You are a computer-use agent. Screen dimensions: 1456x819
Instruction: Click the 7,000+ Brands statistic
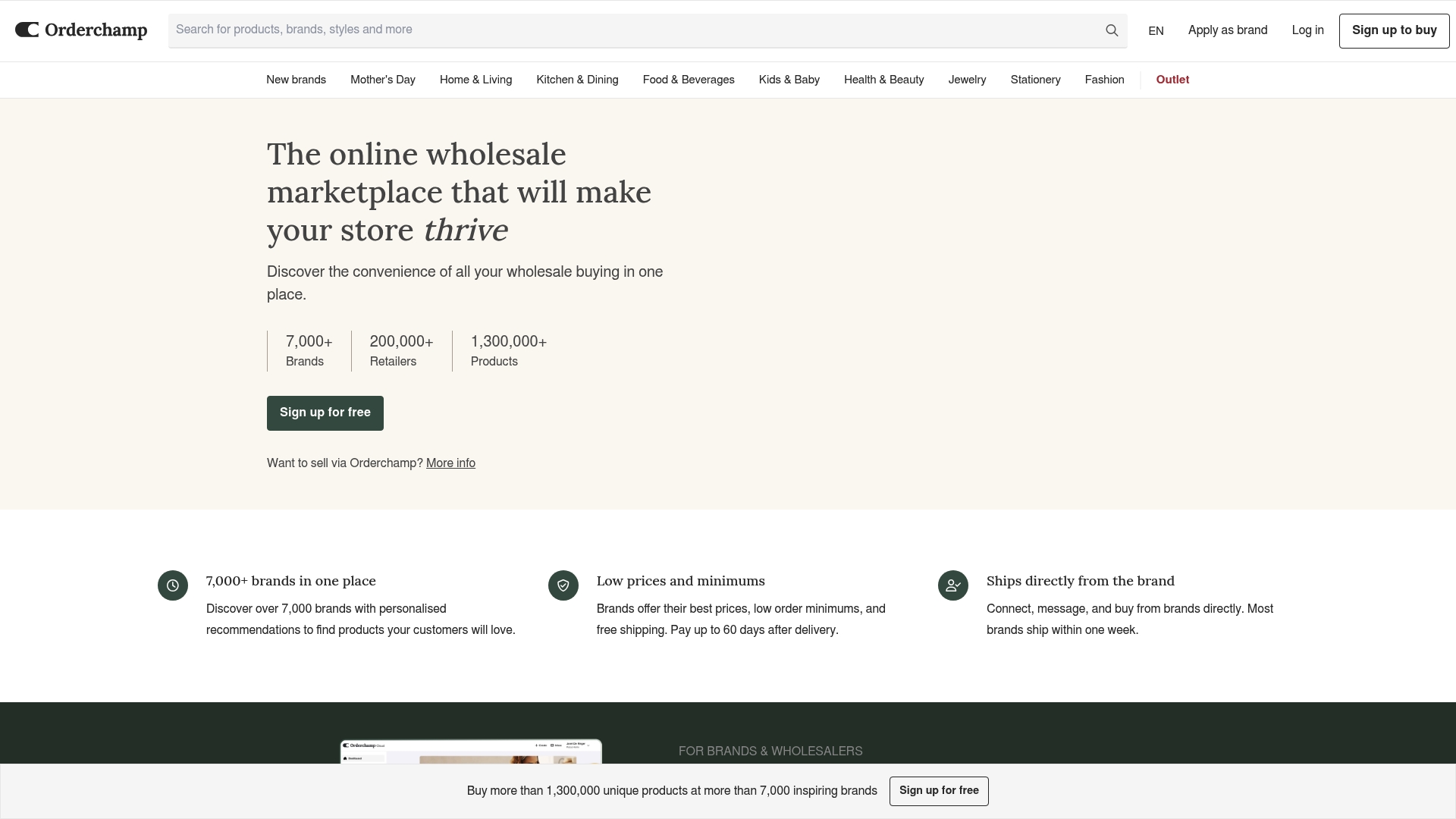click(x=309, y=351)
